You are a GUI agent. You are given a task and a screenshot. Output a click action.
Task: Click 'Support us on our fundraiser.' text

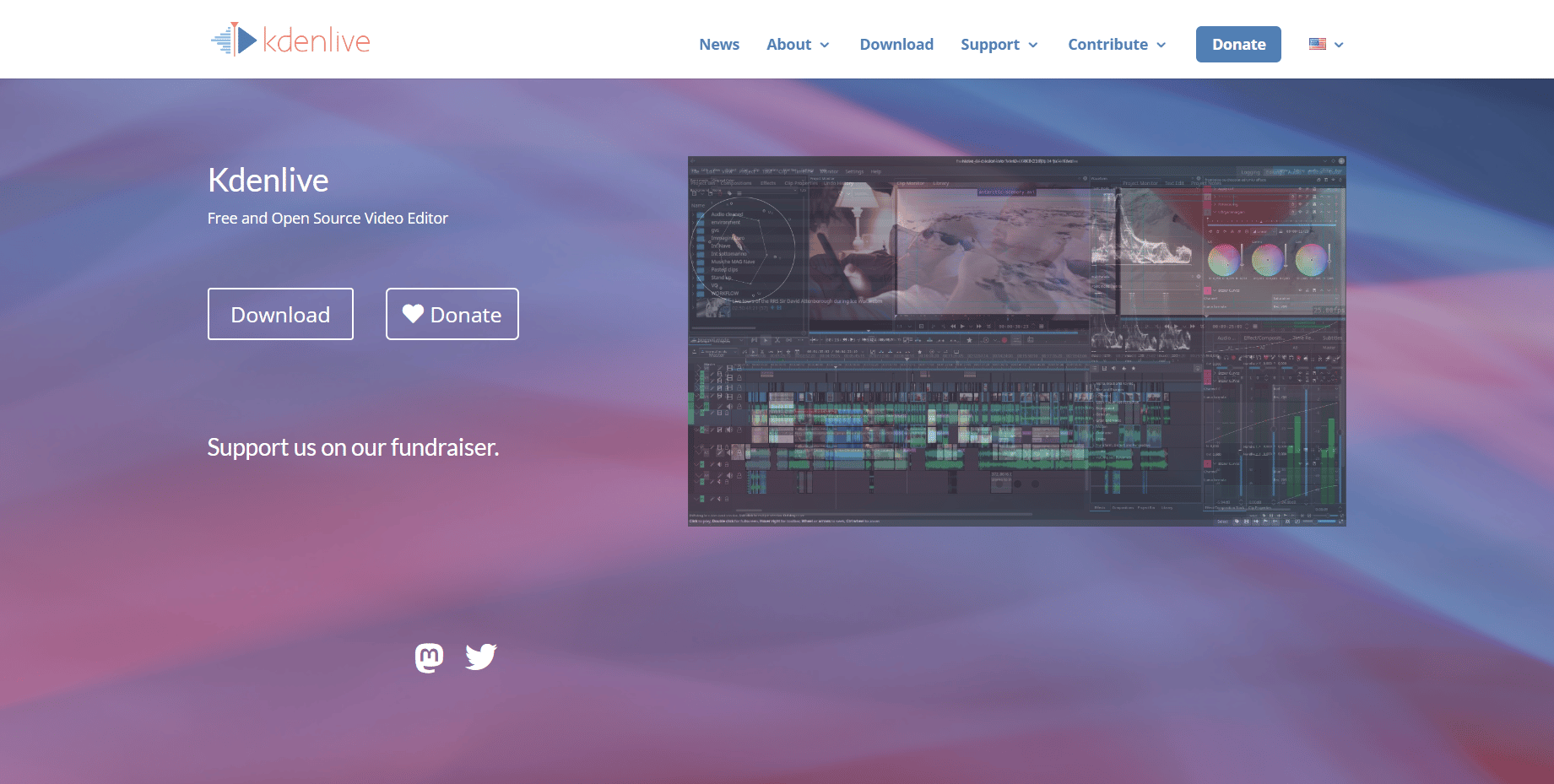(353, 447)
